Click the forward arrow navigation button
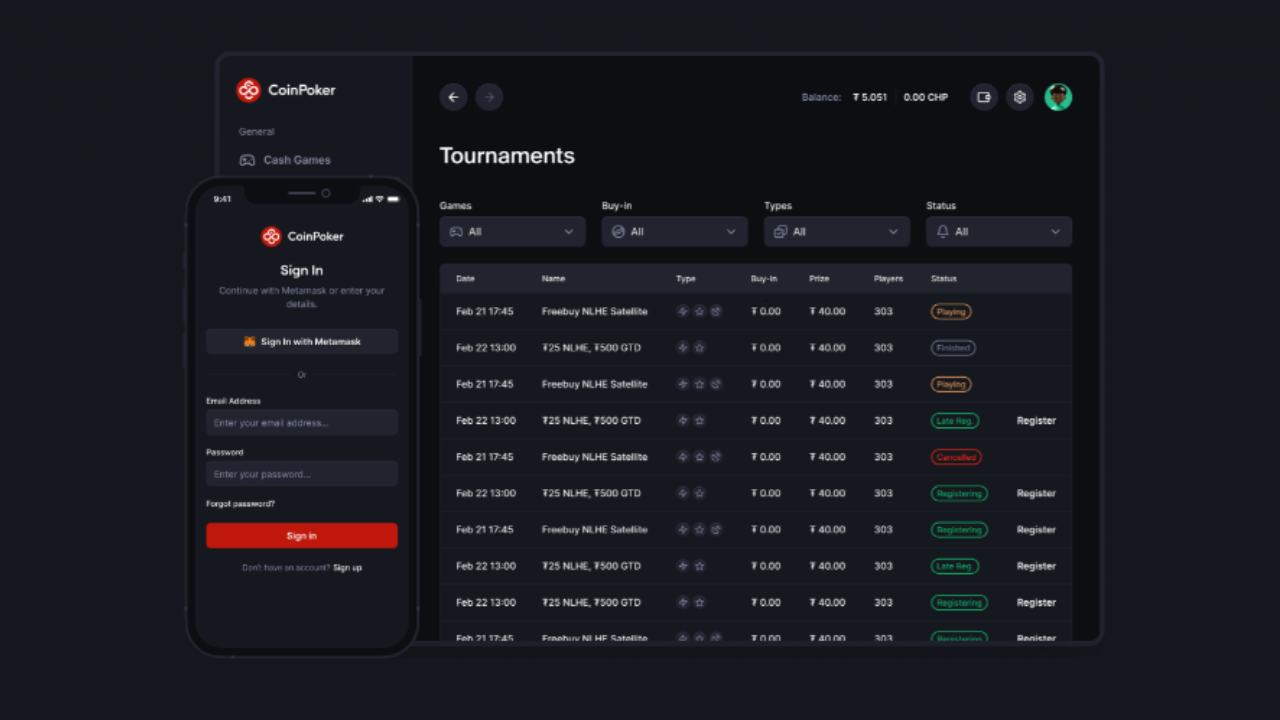1280x720 pixels. pyautogui.click(x=489, y=97)
